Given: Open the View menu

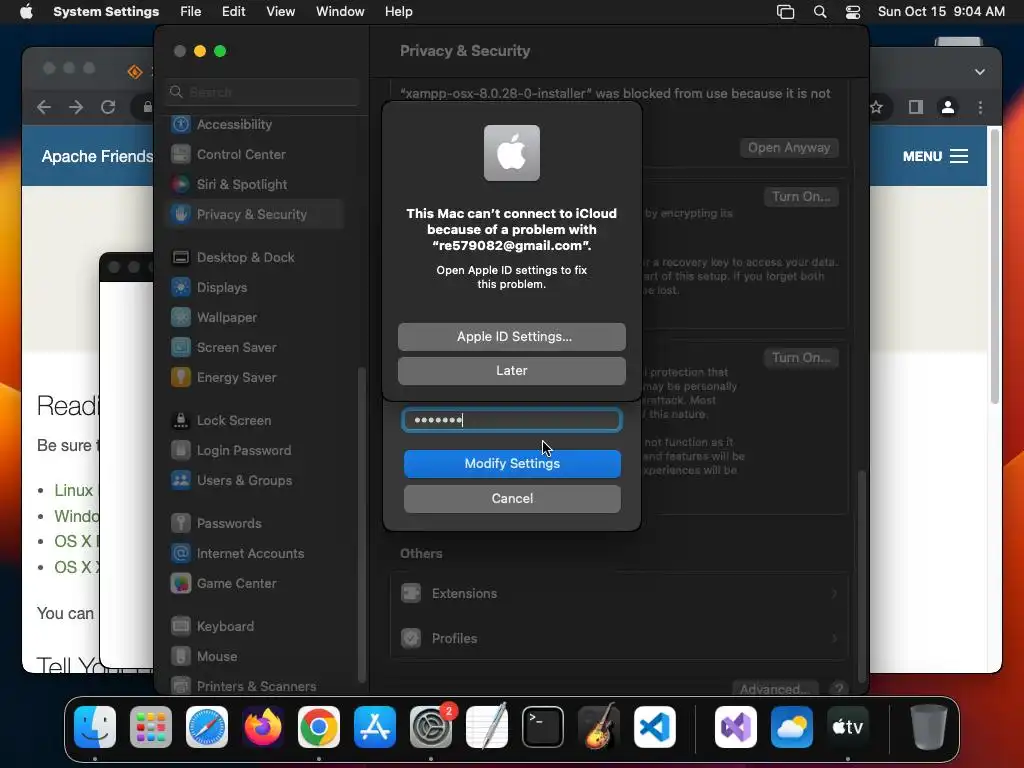Looking at the screenshot, I should pyautogui.click(x=280, y=12).
